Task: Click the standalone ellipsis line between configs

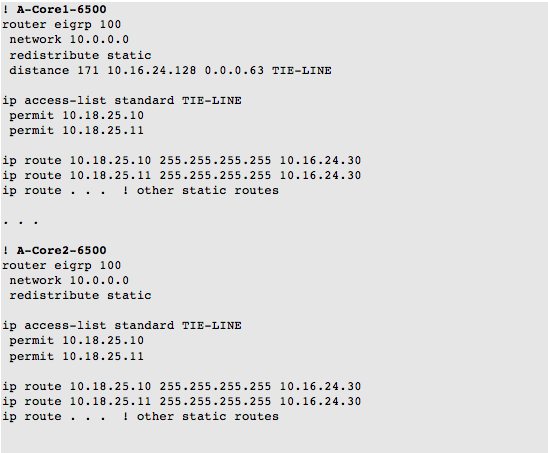Action: 20,222
